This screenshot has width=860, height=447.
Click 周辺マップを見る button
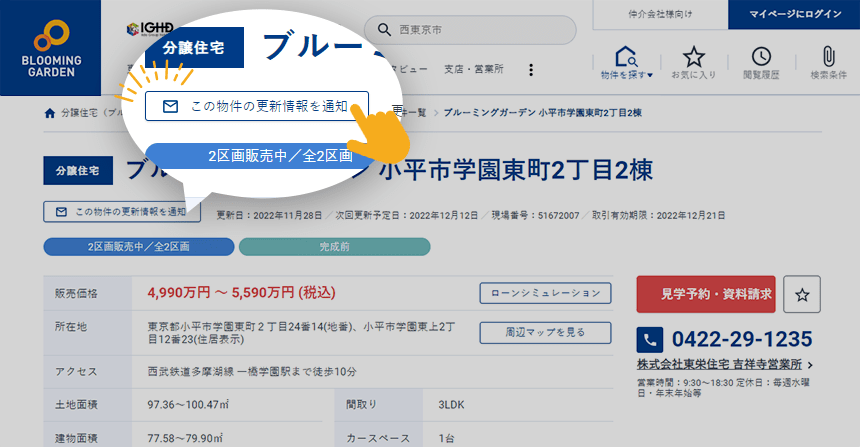pos(545,331)
